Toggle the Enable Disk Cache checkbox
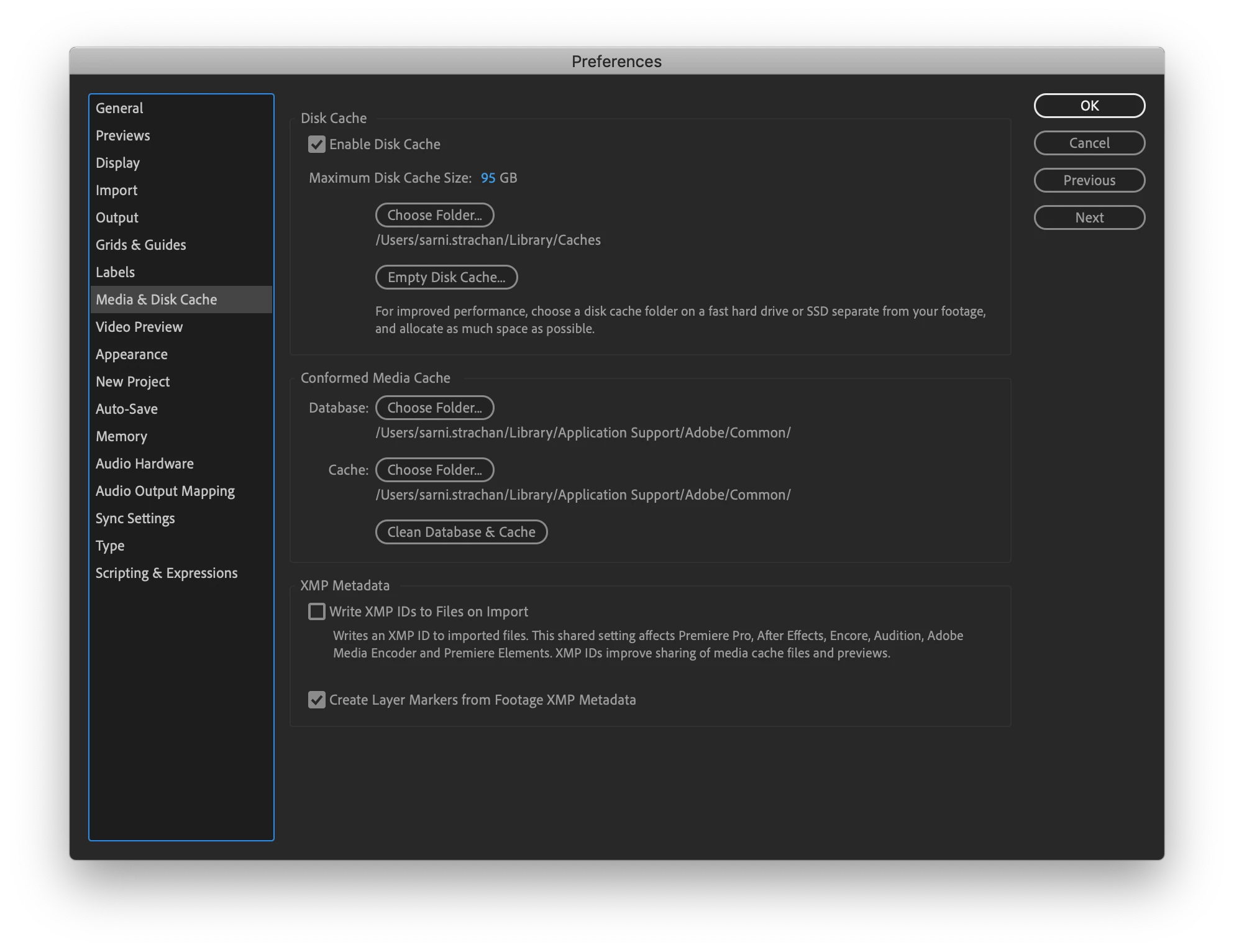The width and height of the screenshot is (1234, 952). [x=317, y=144]
